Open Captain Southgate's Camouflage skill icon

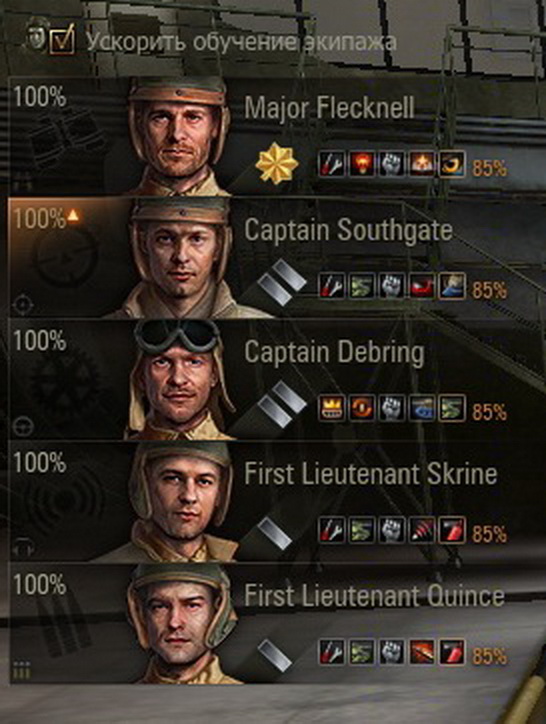tap(362, 286)
